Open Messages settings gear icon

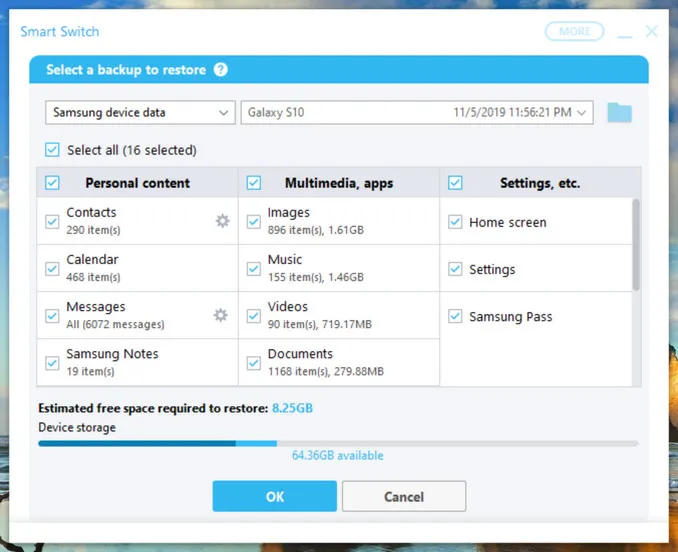[x=221, y=315]
